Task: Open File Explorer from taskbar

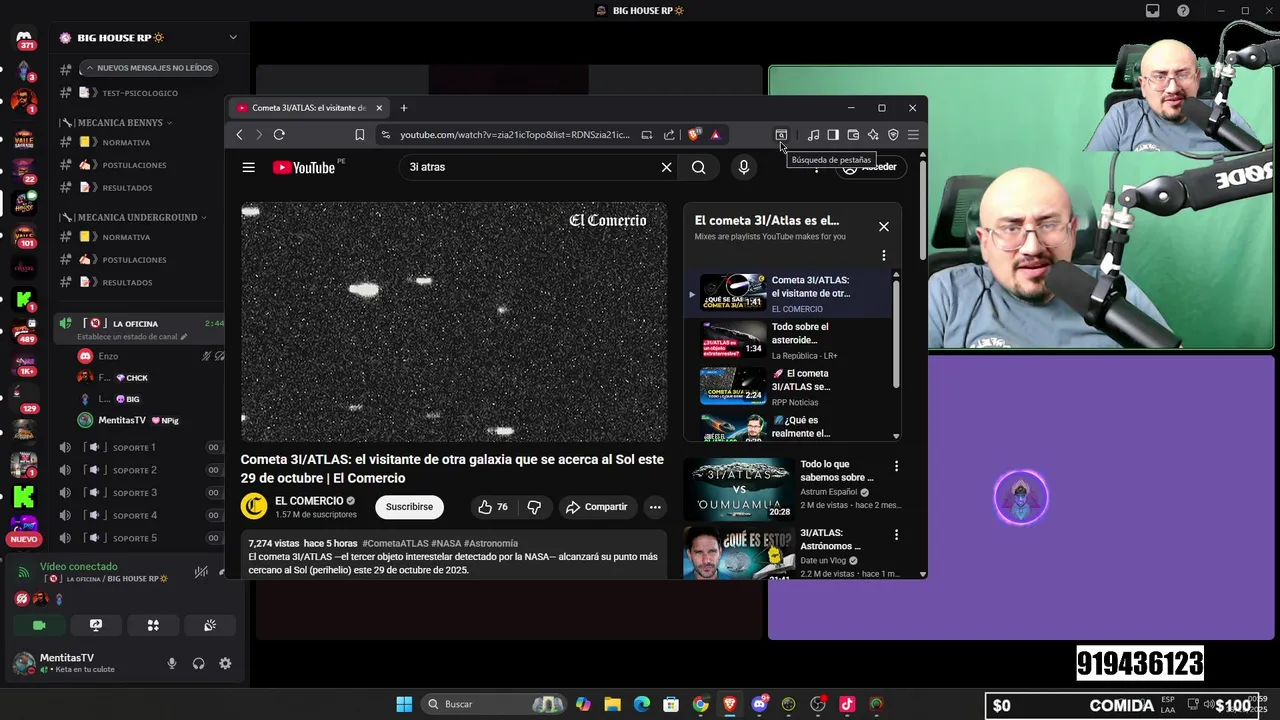Action: (x=613, y=704)
